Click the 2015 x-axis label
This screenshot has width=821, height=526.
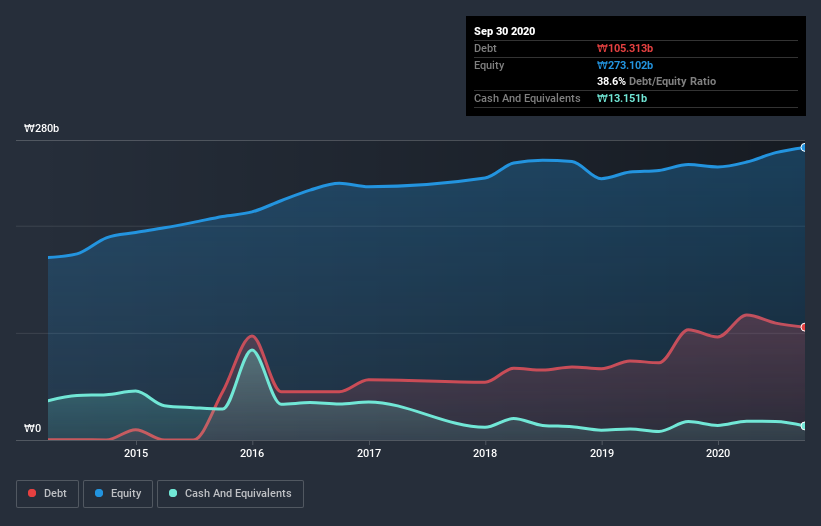pyautogui.click(x=136, y=453)
